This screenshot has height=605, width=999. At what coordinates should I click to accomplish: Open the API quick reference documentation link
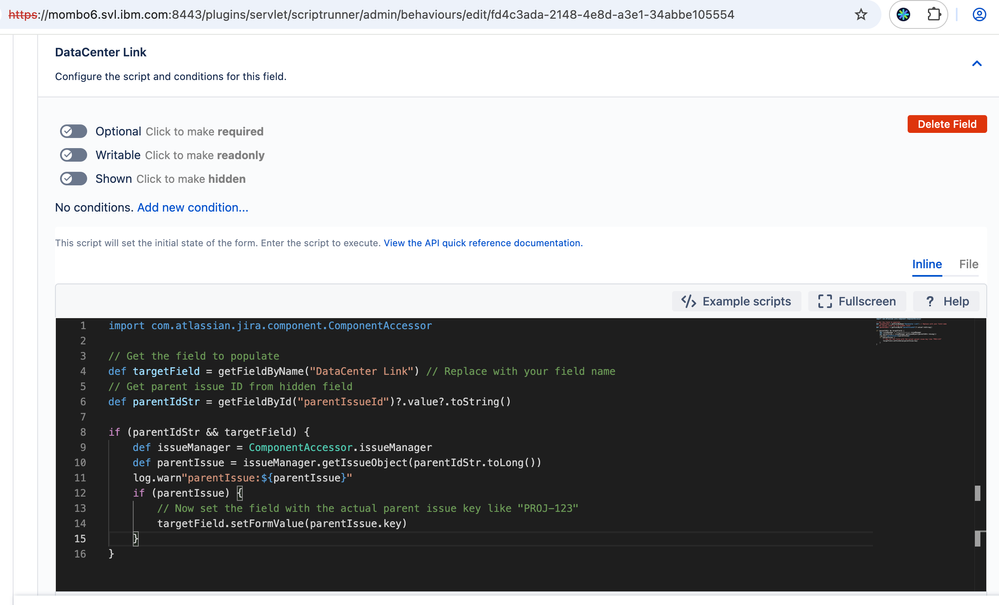pos(483,243)
